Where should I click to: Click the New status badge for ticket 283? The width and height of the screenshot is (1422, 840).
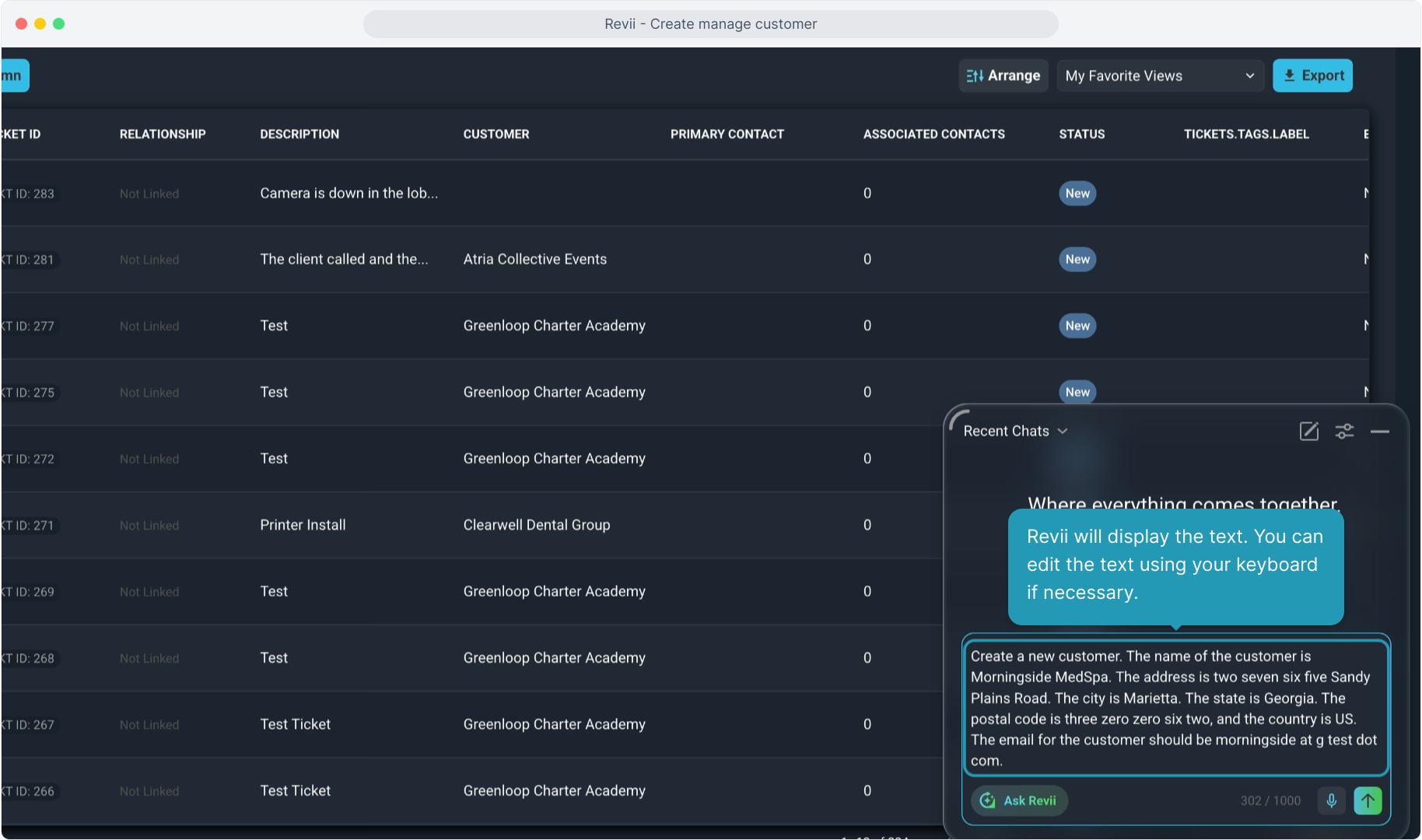[1077, 194]
